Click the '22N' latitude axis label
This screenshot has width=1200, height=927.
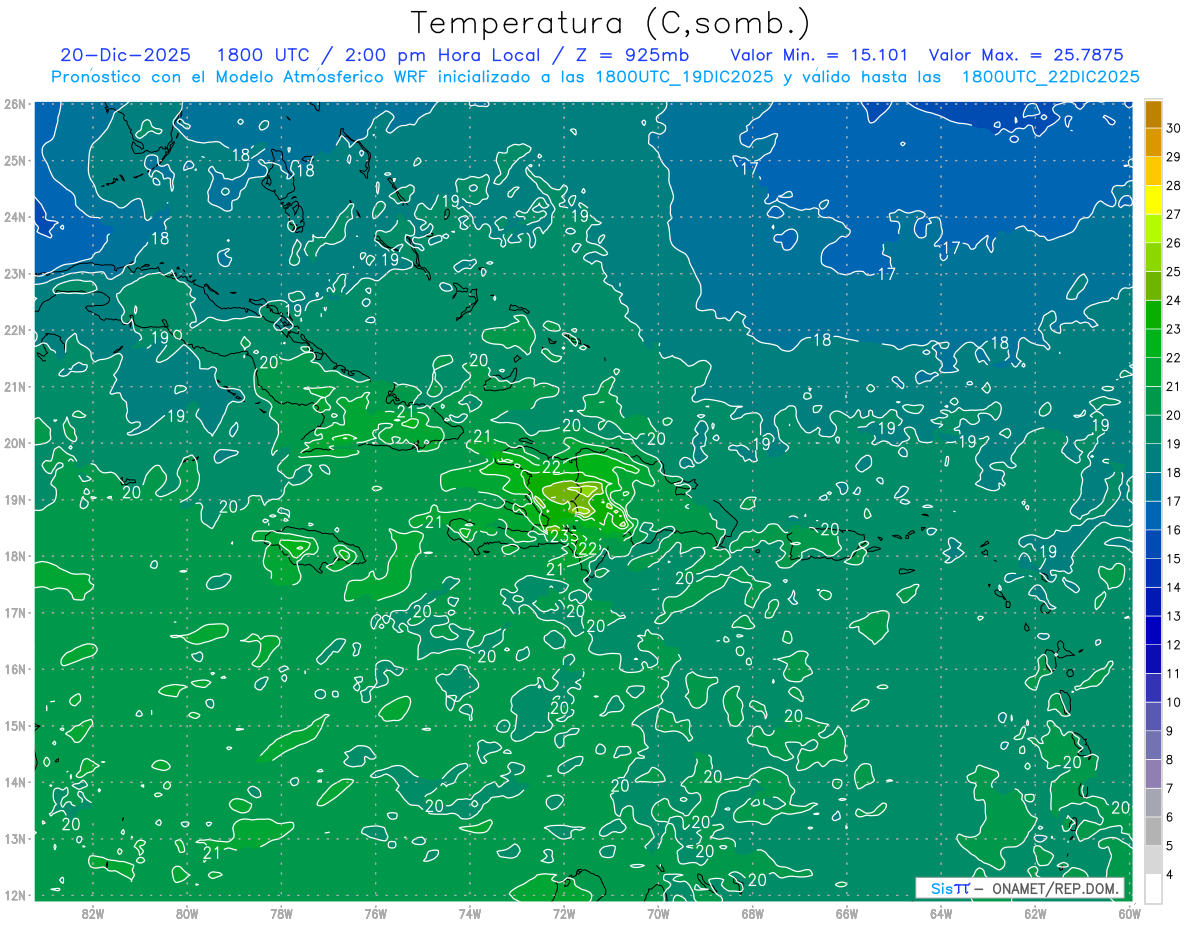pyautogui.click(x=14, y=330)
